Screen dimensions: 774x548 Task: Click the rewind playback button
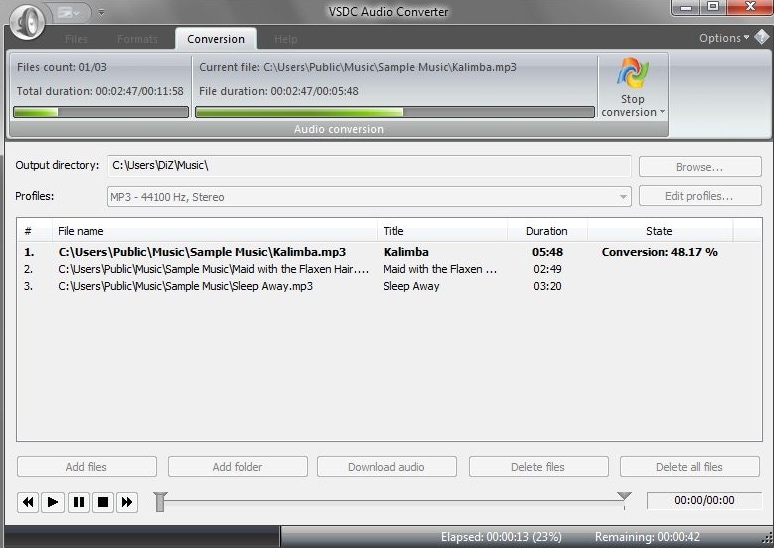tap(28, 502)
